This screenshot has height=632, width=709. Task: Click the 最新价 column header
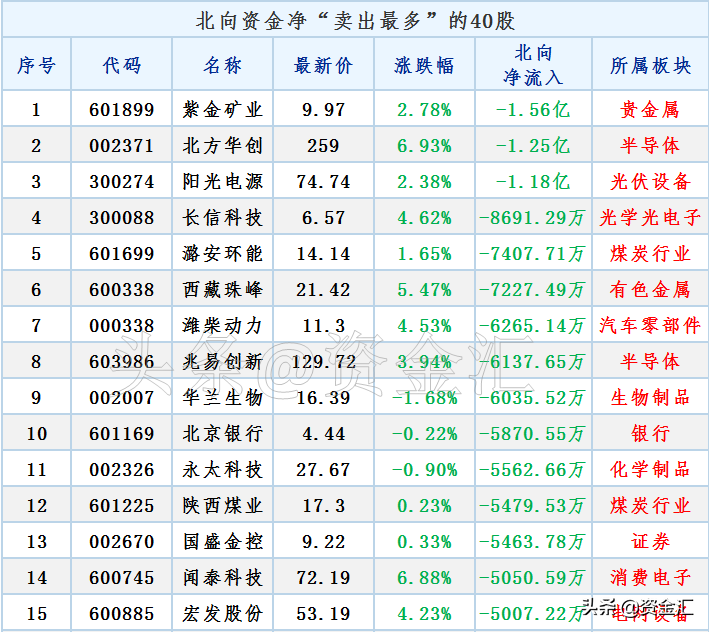tap(323, 66)
